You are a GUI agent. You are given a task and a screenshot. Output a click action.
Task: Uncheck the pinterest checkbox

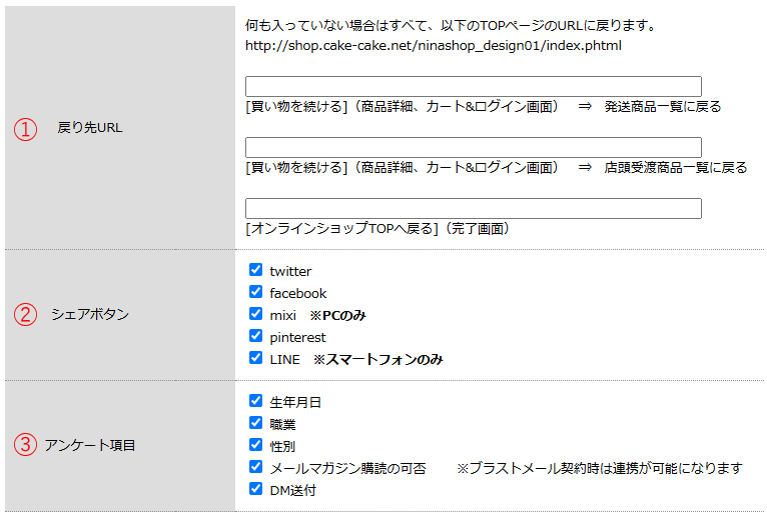[256, 336]
